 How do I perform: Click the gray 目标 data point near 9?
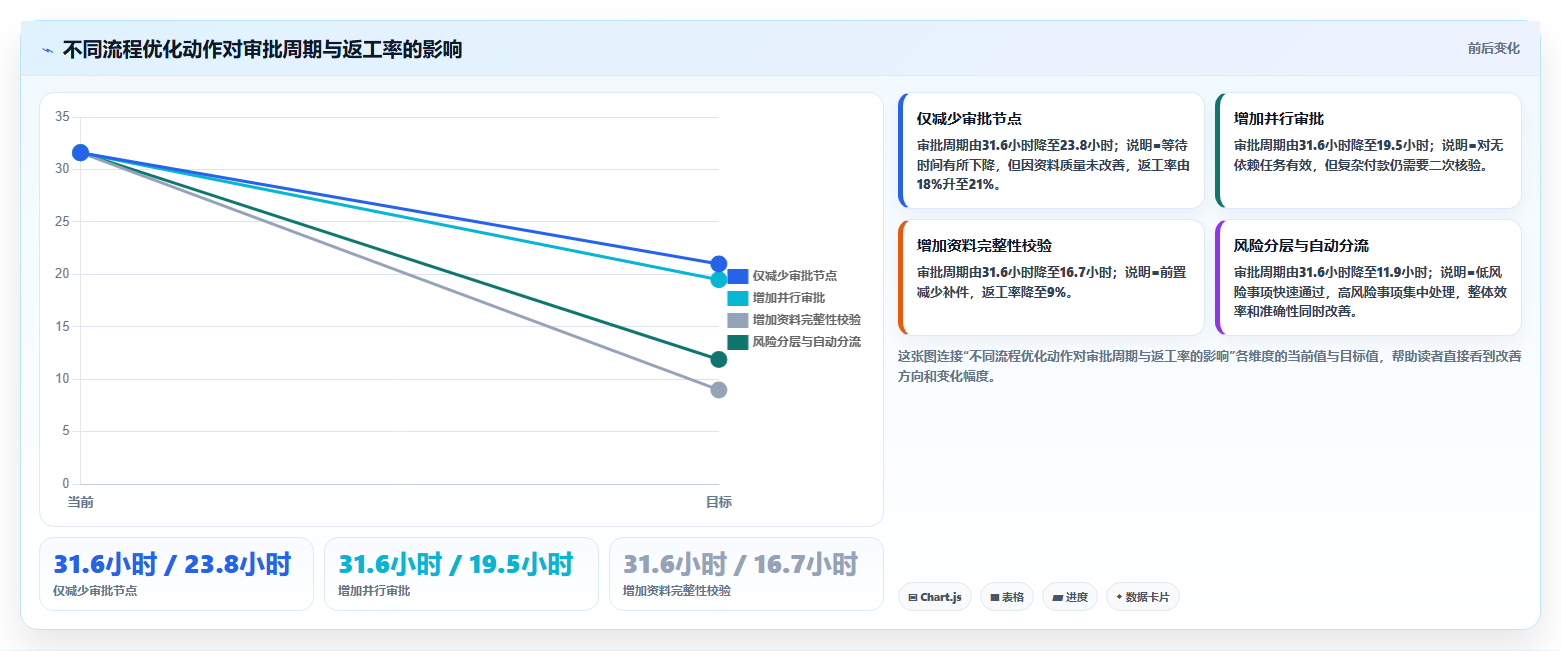718,390
